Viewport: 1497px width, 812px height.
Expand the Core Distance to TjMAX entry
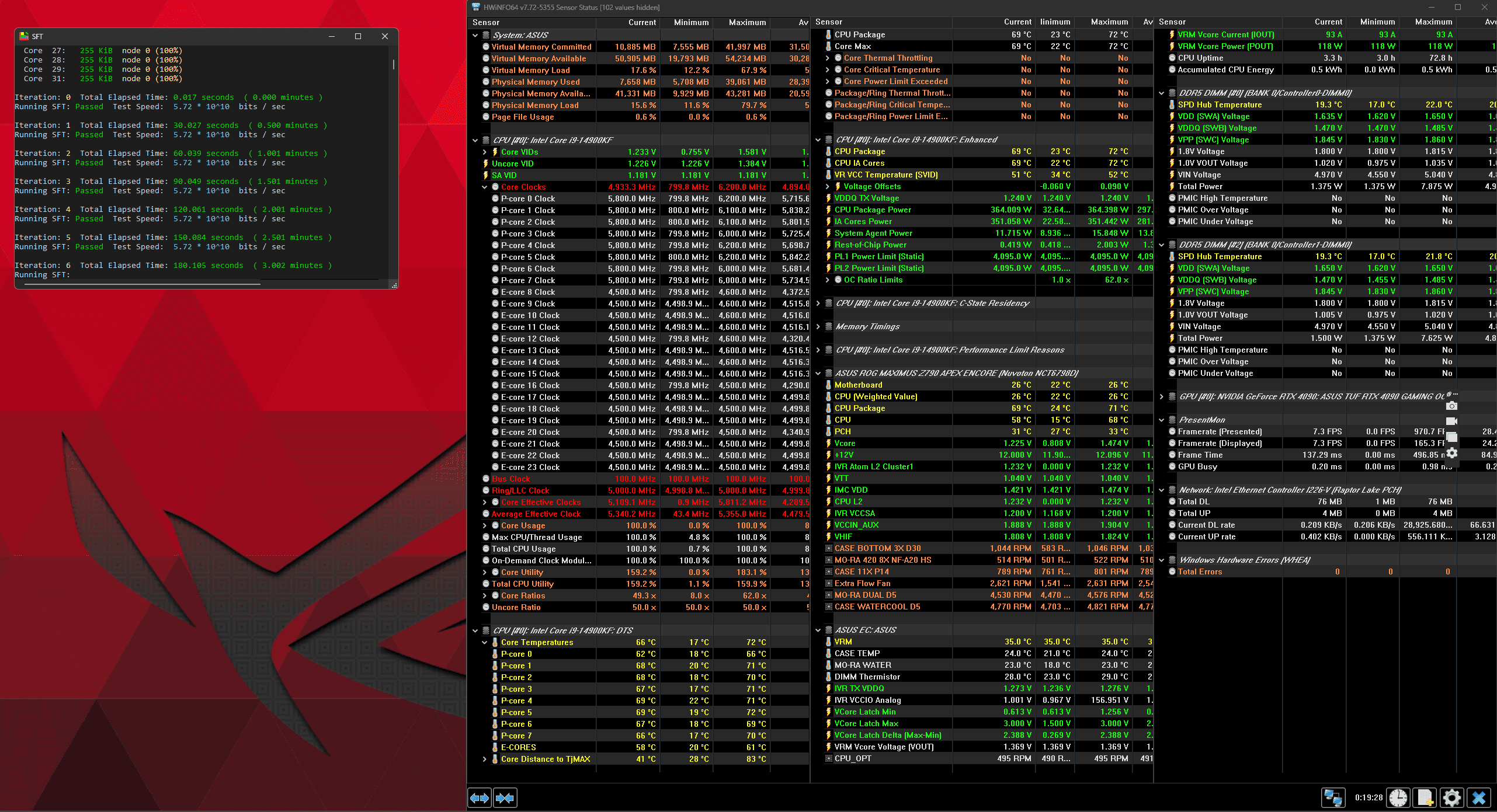485,759
